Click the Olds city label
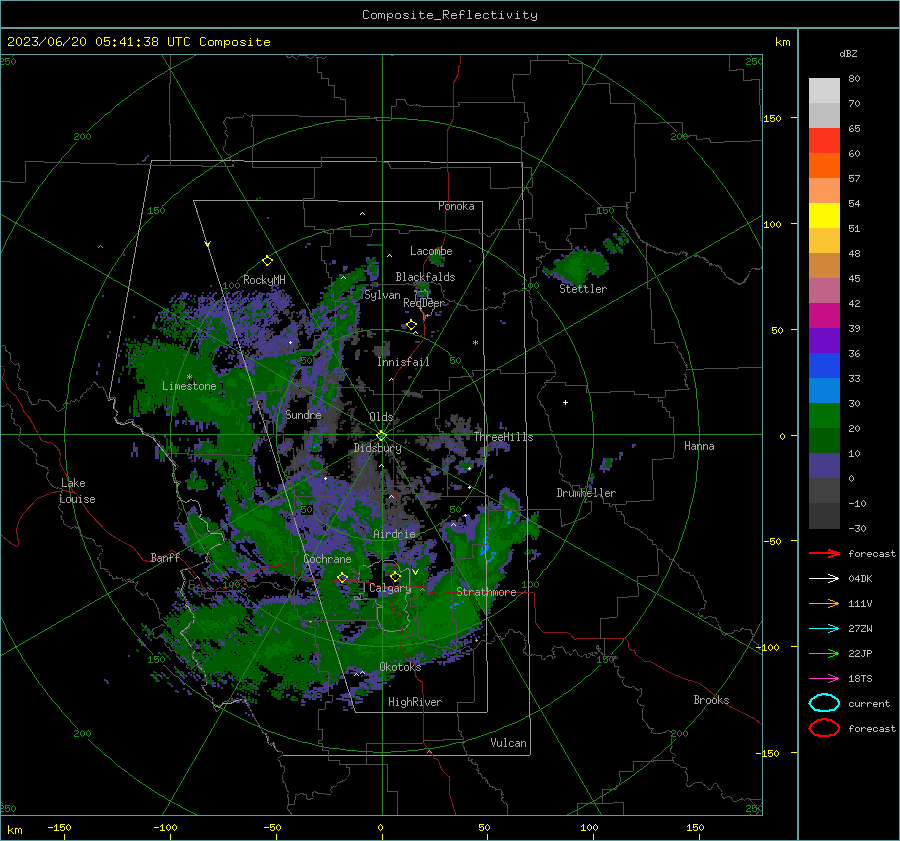Screen dimensions: 900x841 (381, 417)
